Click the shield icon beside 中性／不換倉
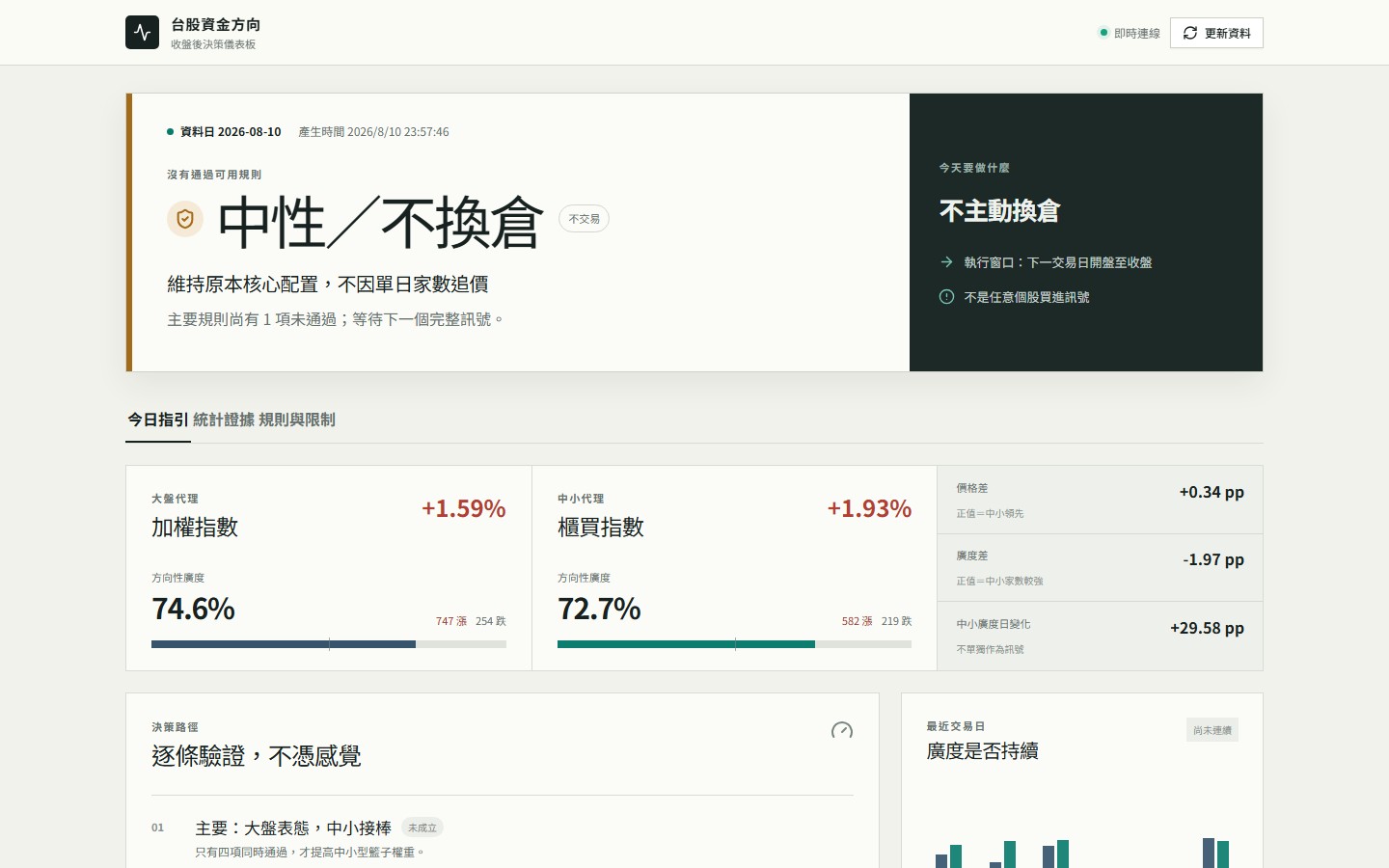This screenshot has width=1389, height=868. coord(185,219)
